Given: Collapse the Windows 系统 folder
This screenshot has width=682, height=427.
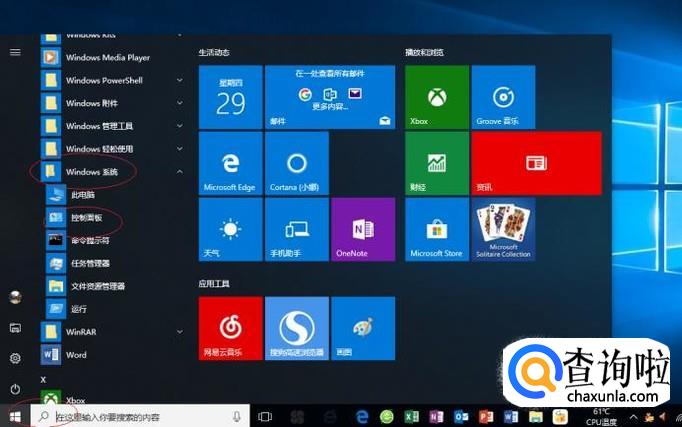Looking at the screenshot, I should (180, 172).
